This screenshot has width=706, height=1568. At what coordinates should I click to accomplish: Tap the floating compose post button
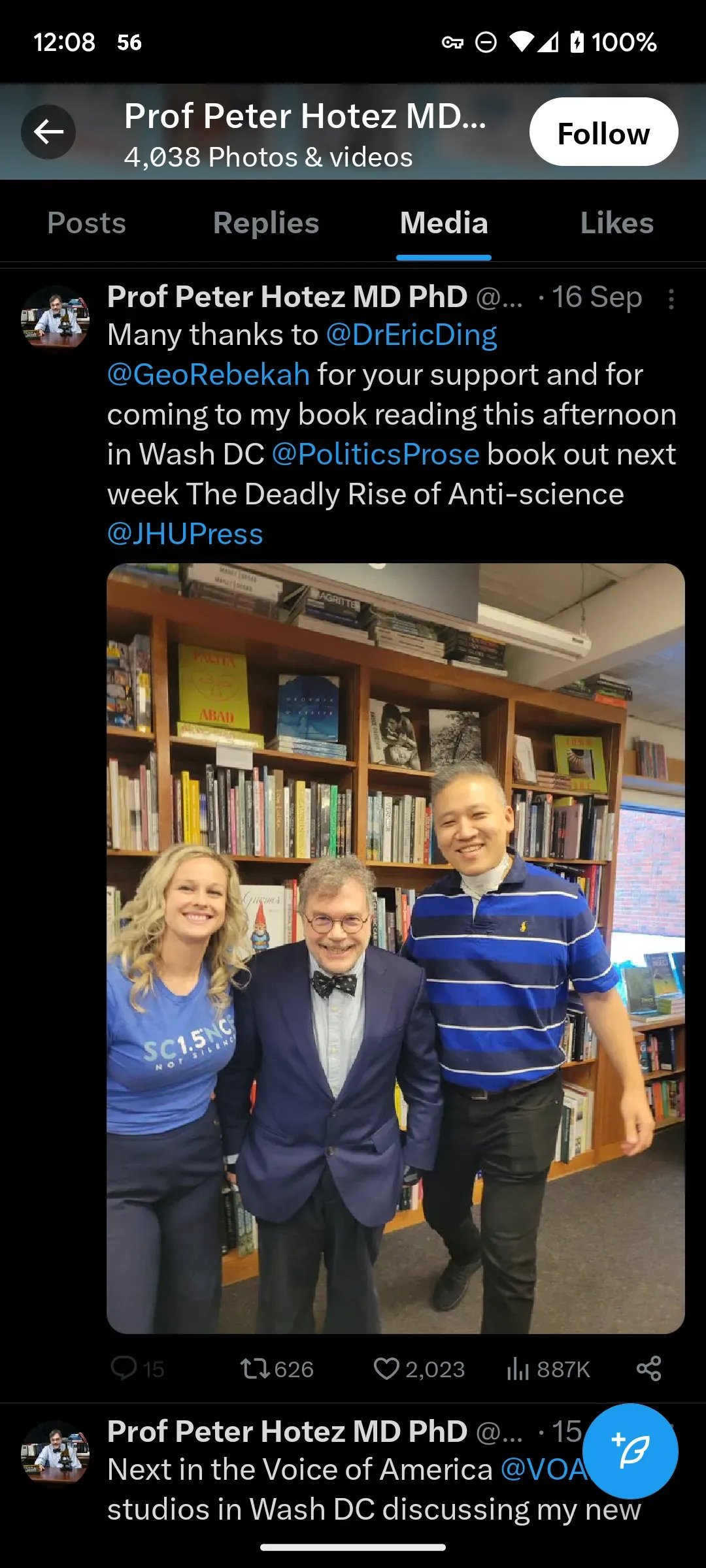(630, 1451)
